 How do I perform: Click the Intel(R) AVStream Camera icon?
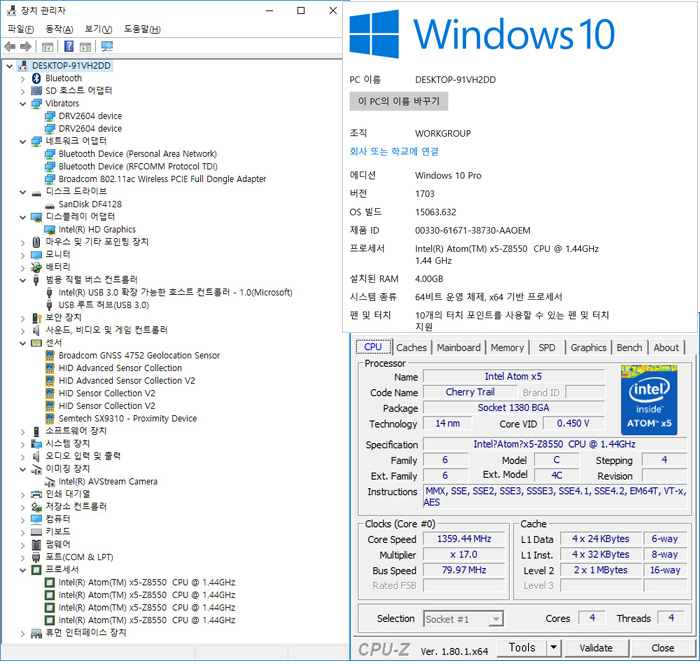point(50,482)
